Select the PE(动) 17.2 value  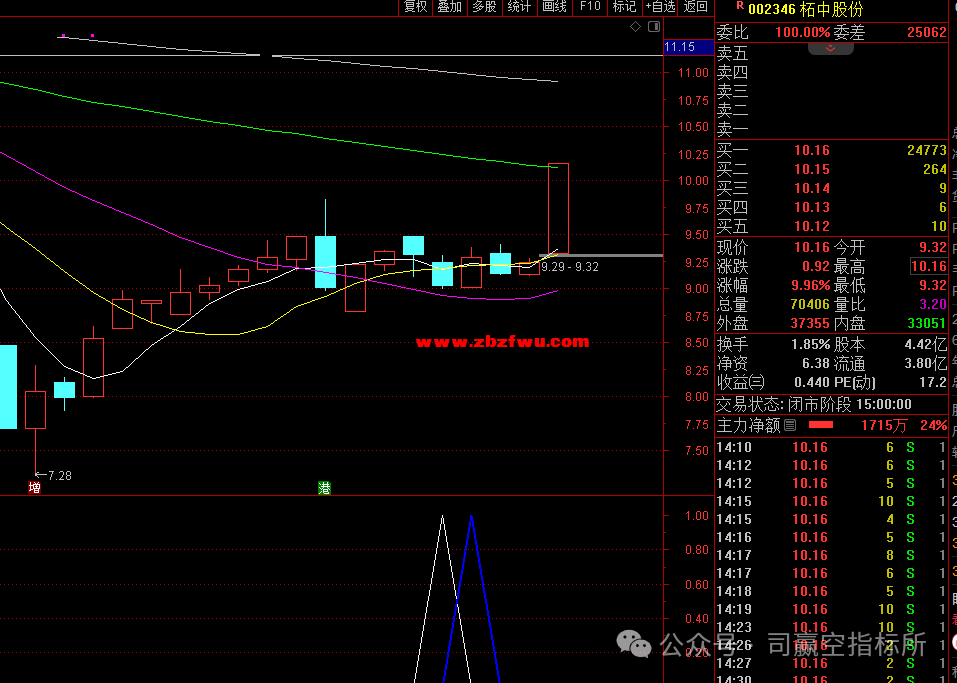(933, 382)
